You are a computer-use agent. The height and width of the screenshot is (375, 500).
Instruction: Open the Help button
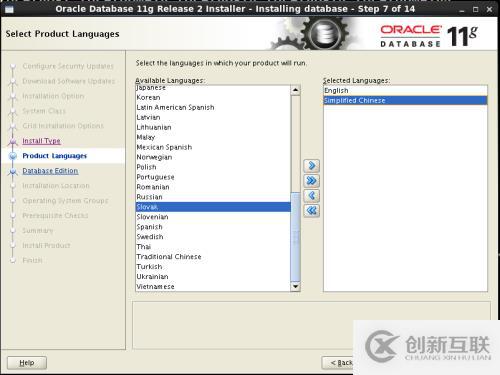pos(27,363)
